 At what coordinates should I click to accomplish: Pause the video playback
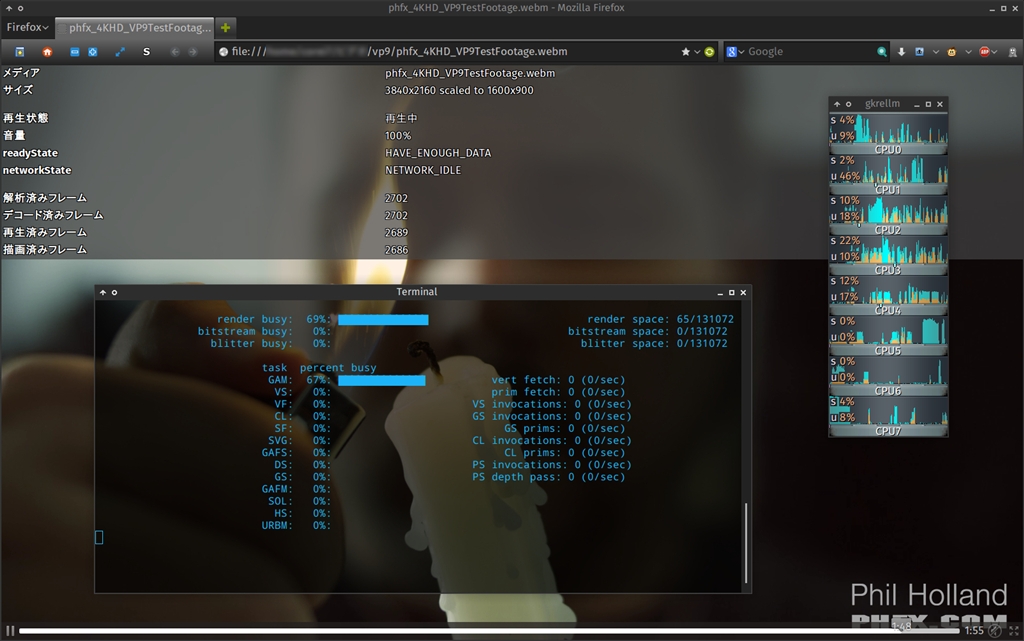pos(10,631)
